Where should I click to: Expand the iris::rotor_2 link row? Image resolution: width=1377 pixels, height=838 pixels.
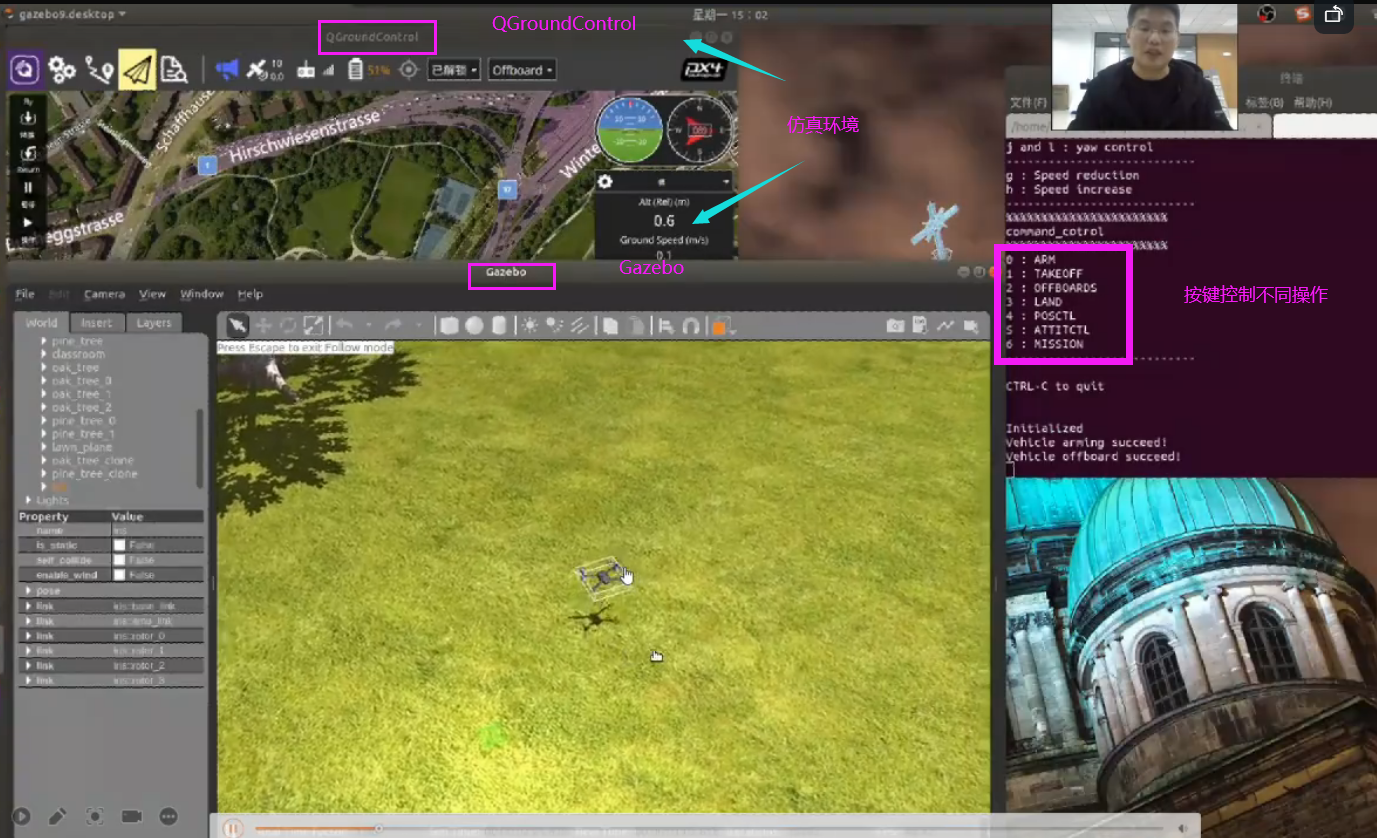tap(28, 665)
